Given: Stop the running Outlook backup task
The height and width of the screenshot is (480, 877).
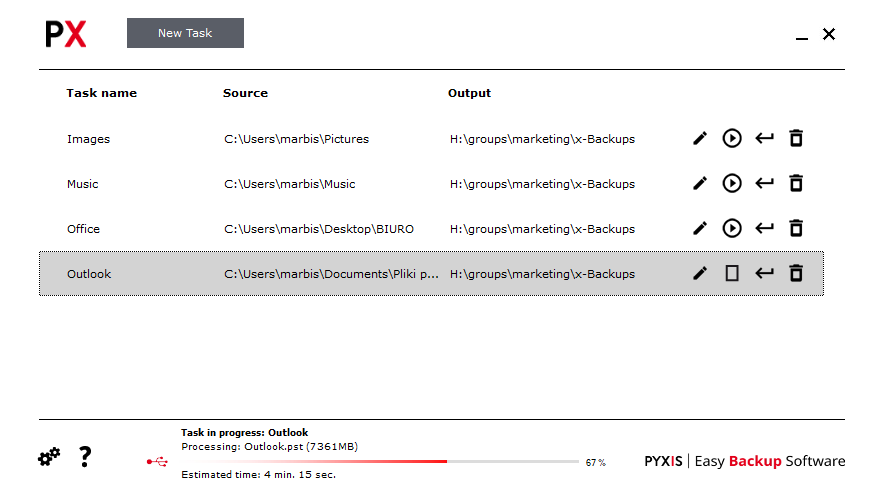Looking at the screenshot, I should (x=732, y=273).
